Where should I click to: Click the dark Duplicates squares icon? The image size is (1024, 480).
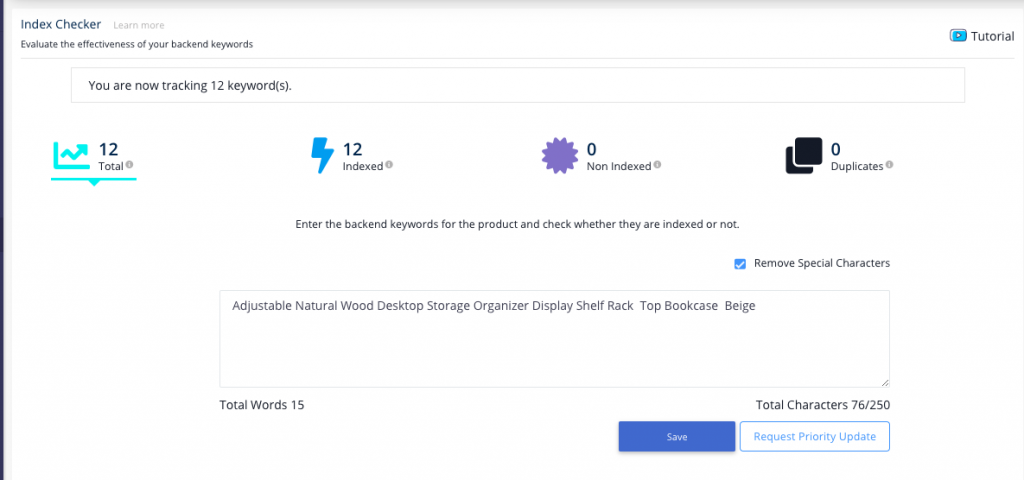[804, 156]
